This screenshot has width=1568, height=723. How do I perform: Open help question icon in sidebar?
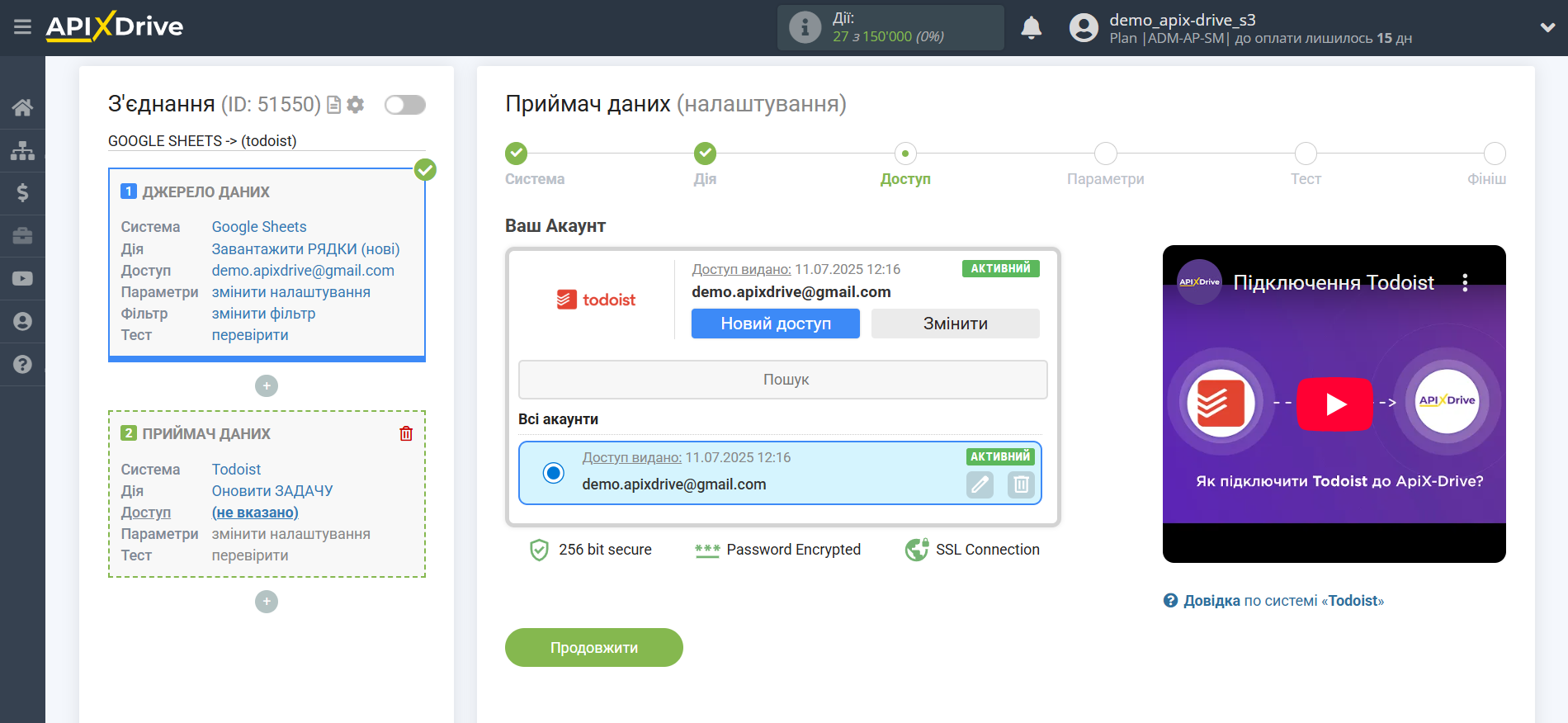click(x=22, y=364)
